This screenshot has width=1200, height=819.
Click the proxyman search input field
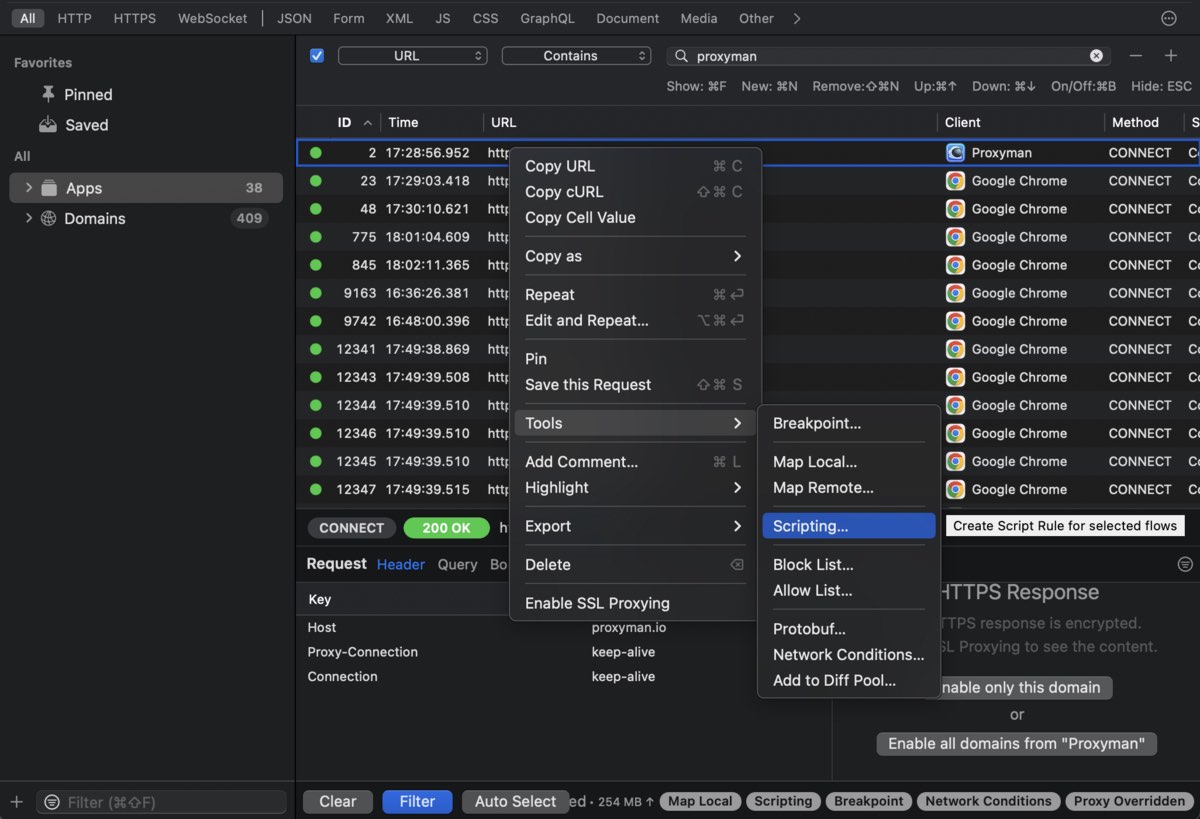(x=888, y=56)
